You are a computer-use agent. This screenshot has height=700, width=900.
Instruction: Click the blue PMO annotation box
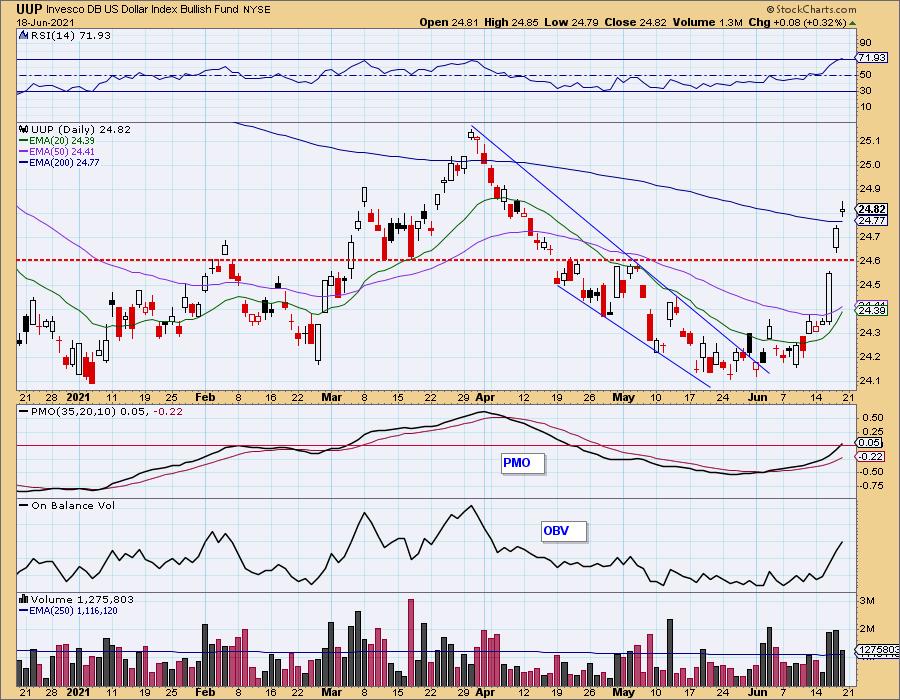point(522,463)
